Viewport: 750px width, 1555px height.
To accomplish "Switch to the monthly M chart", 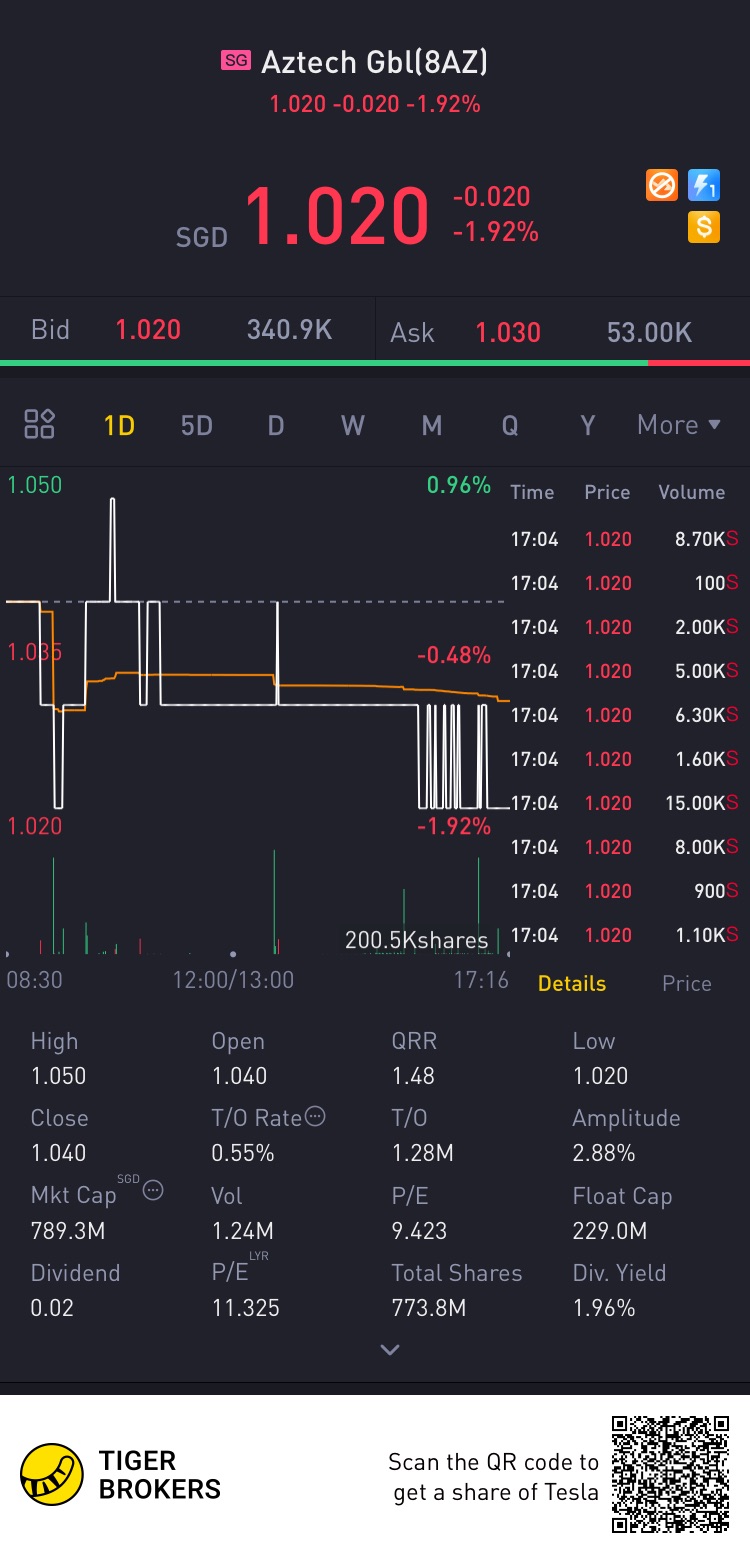I will pos(432,425).
